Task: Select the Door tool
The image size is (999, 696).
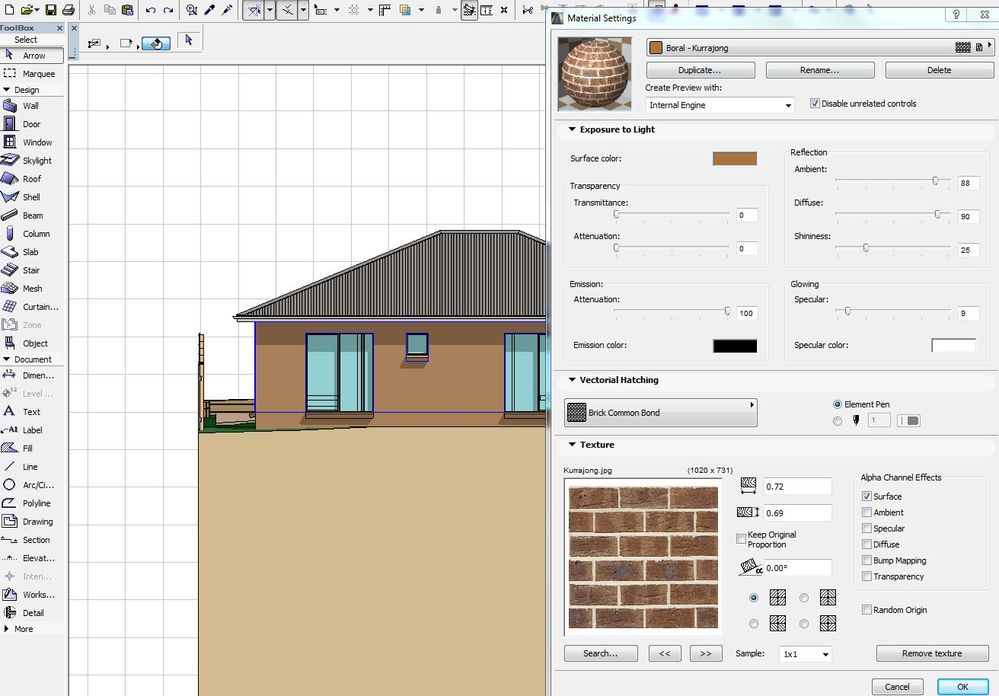Action: [32, 124]
